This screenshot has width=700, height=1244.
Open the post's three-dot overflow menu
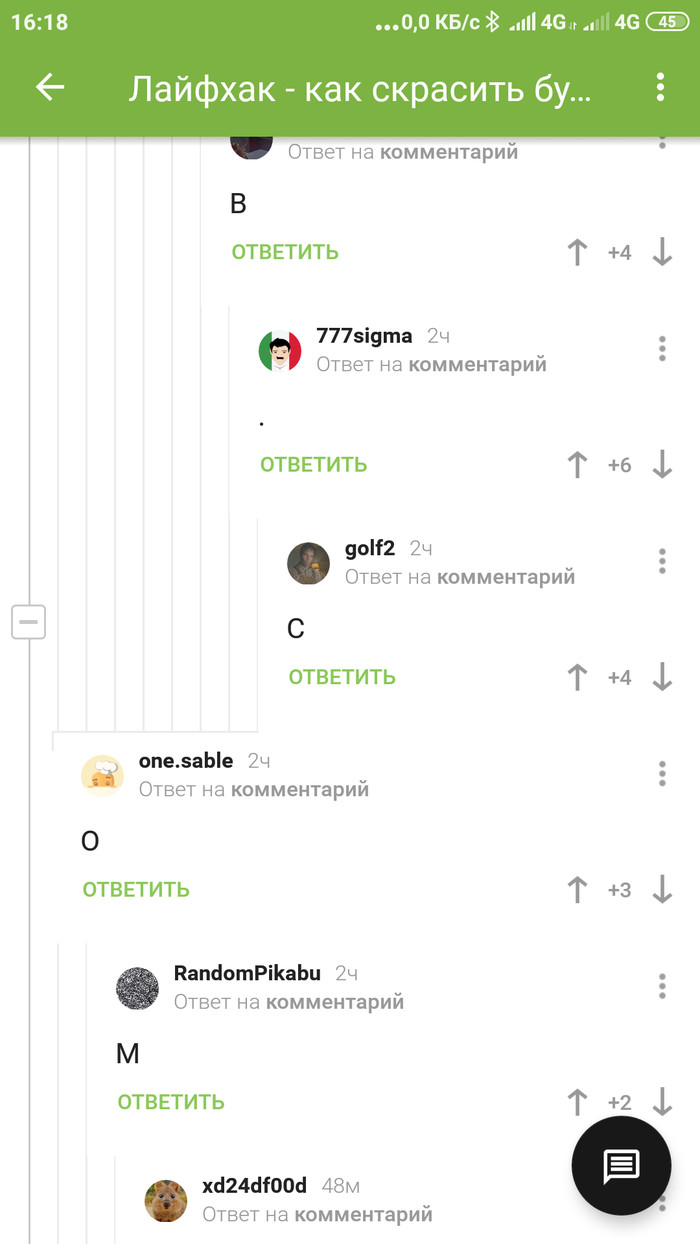pos(660,88)
